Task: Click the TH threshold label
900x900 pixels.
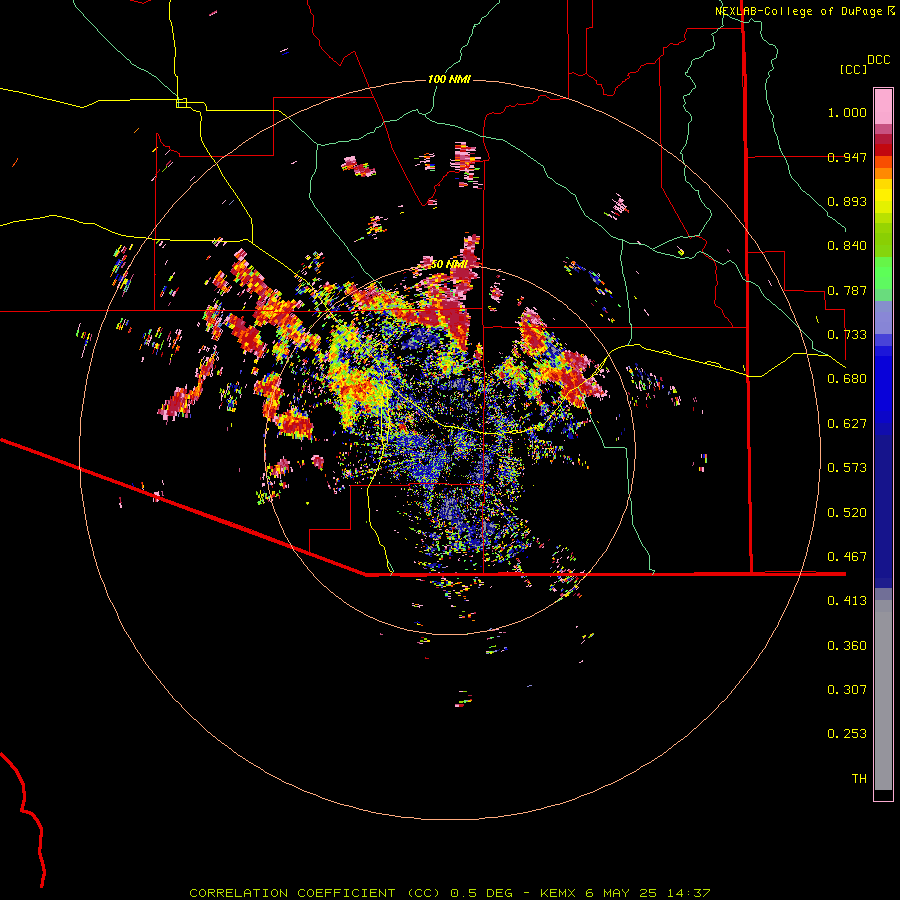Action: tap(859, 779)
